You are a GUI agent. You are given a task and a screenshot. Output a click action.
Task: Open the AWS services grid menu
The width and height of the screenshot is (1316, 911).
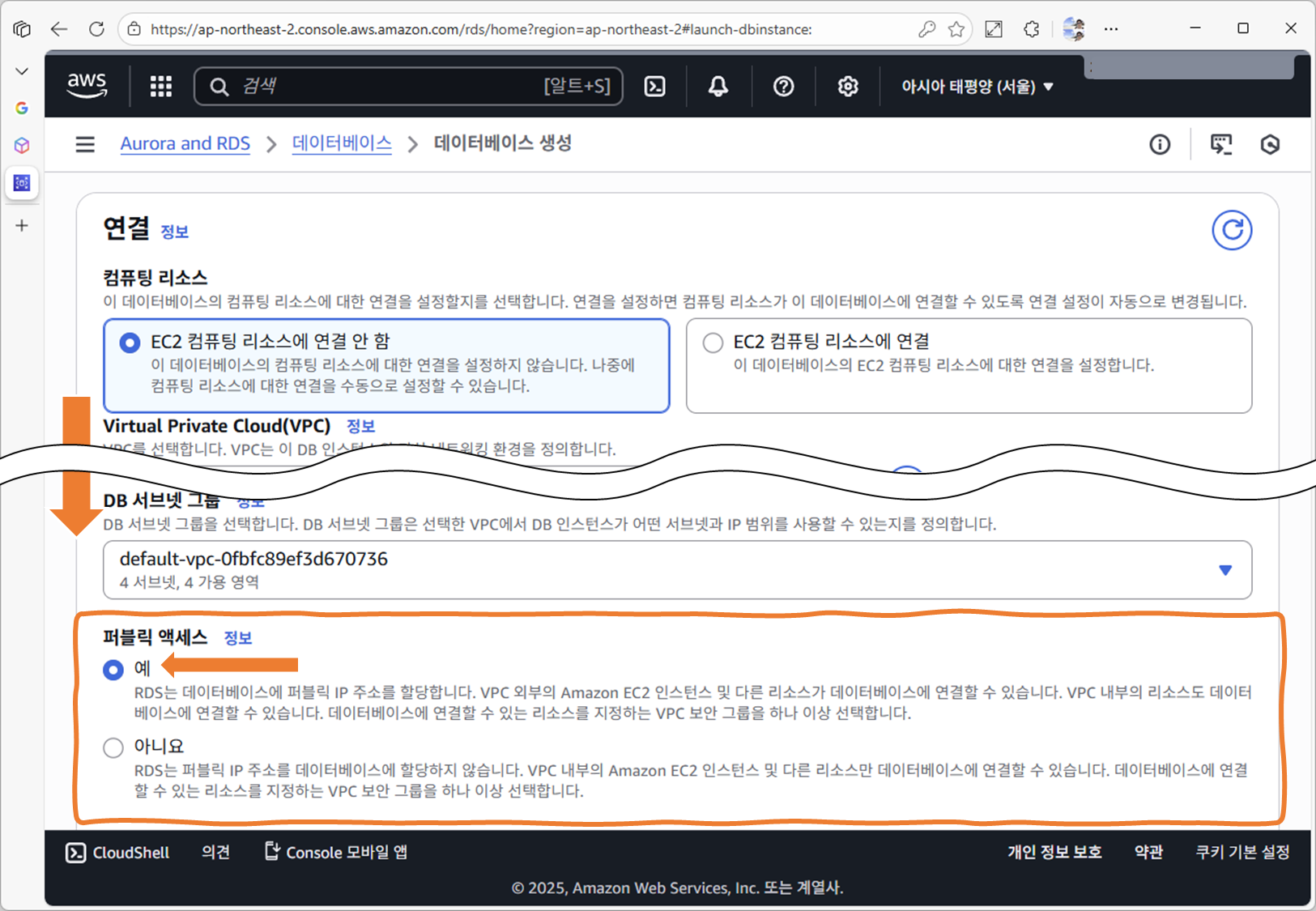tap(161, 86)
